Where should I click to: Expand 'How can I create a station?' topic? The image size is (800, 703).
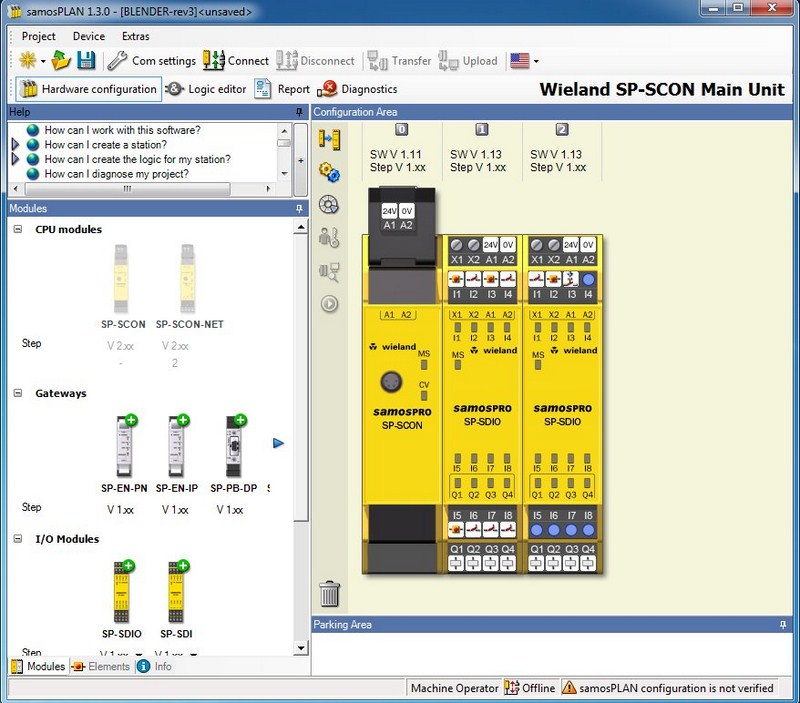(x=15, y=144)
